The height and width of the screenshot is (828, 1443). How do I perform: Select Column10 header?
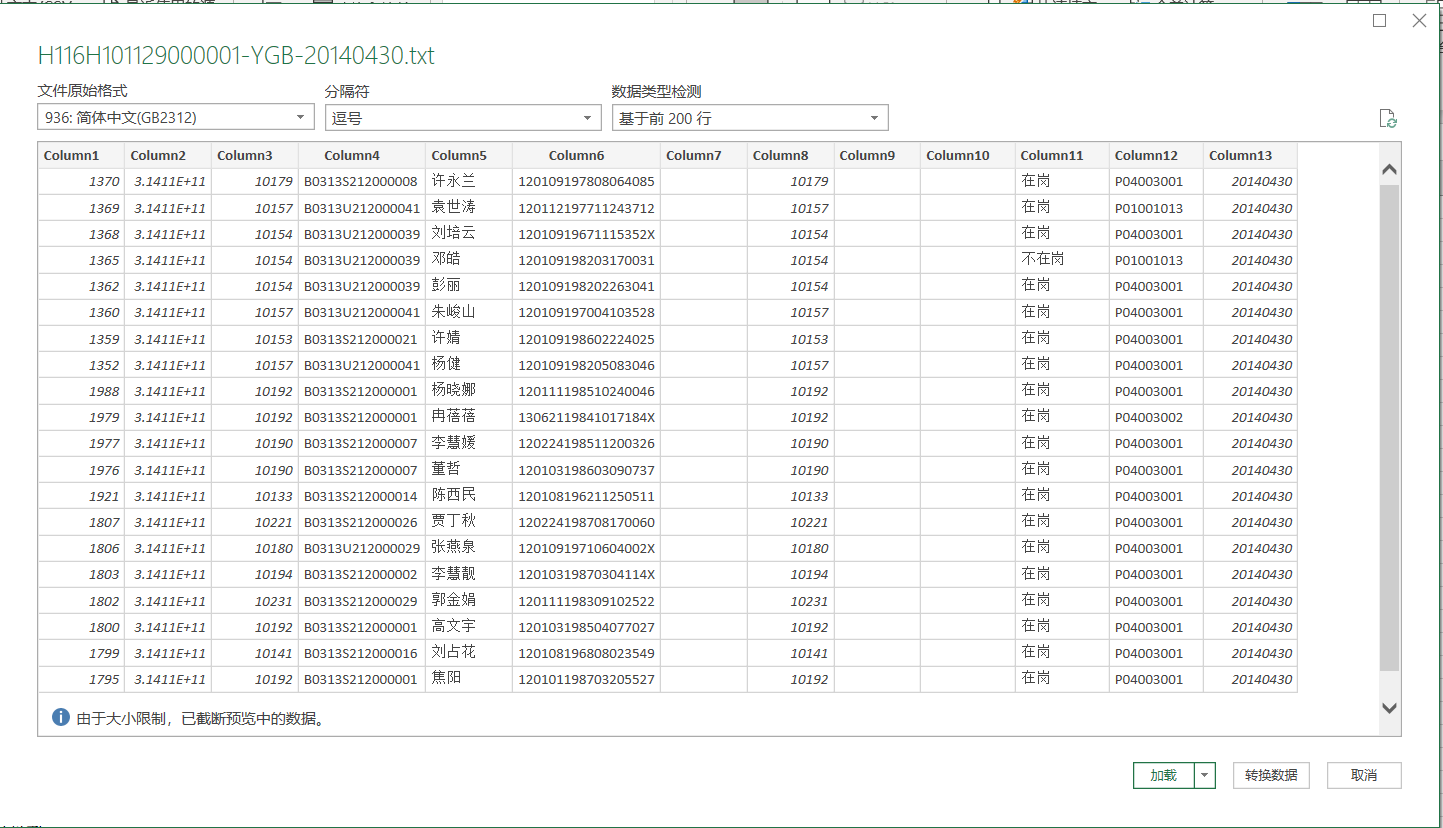[968, 155]
